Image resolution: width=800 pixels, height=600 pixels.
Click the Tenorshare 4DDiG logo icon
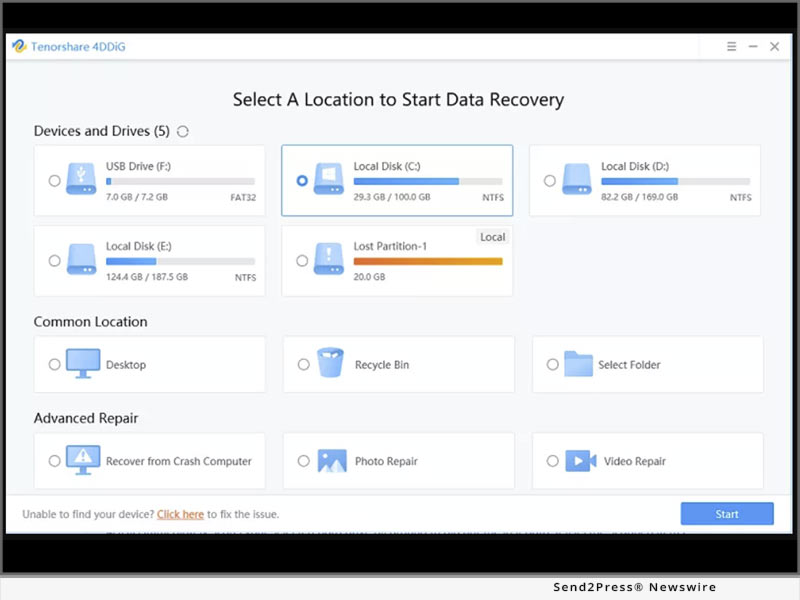pyautogui.click(x=19, y=46)
